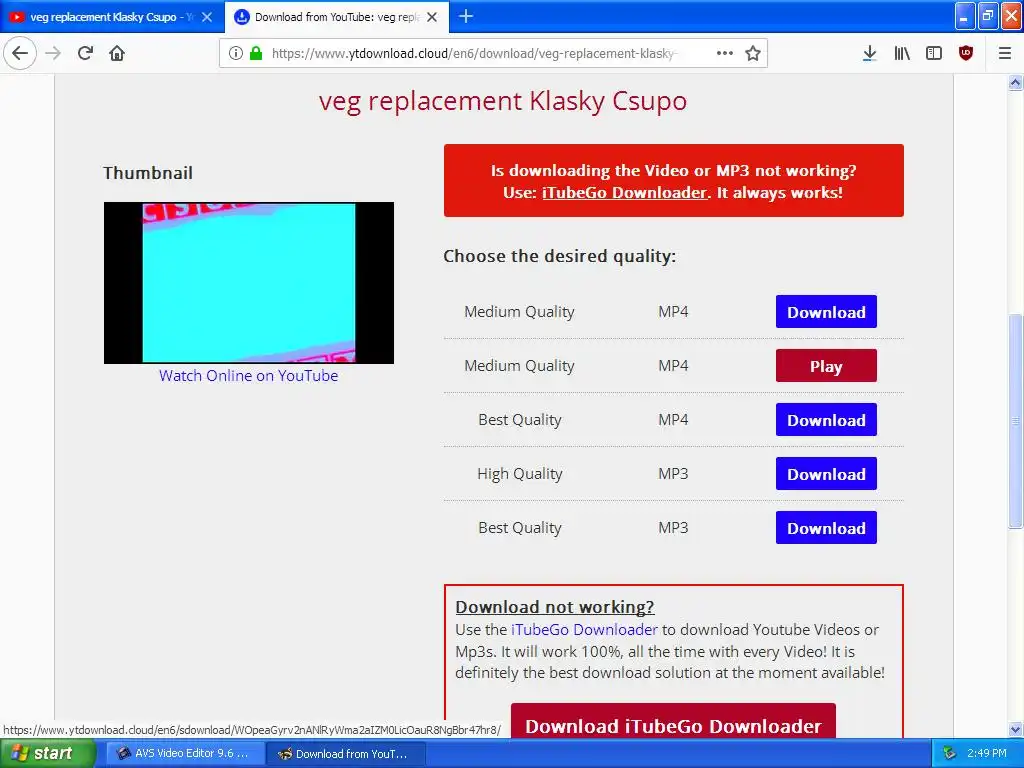
Task: Click the vertical scrollbar thumb
Action: (x=1015, y=421)
